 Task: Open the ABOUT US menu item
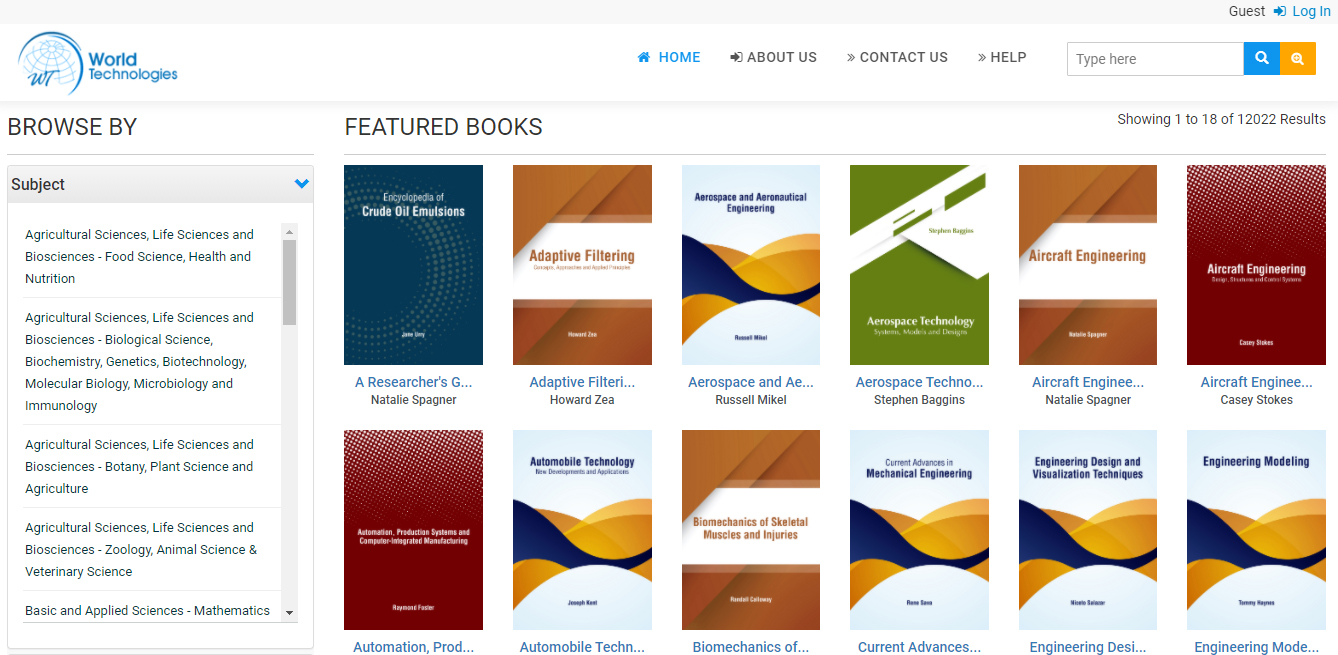click(x=773, y=57)
